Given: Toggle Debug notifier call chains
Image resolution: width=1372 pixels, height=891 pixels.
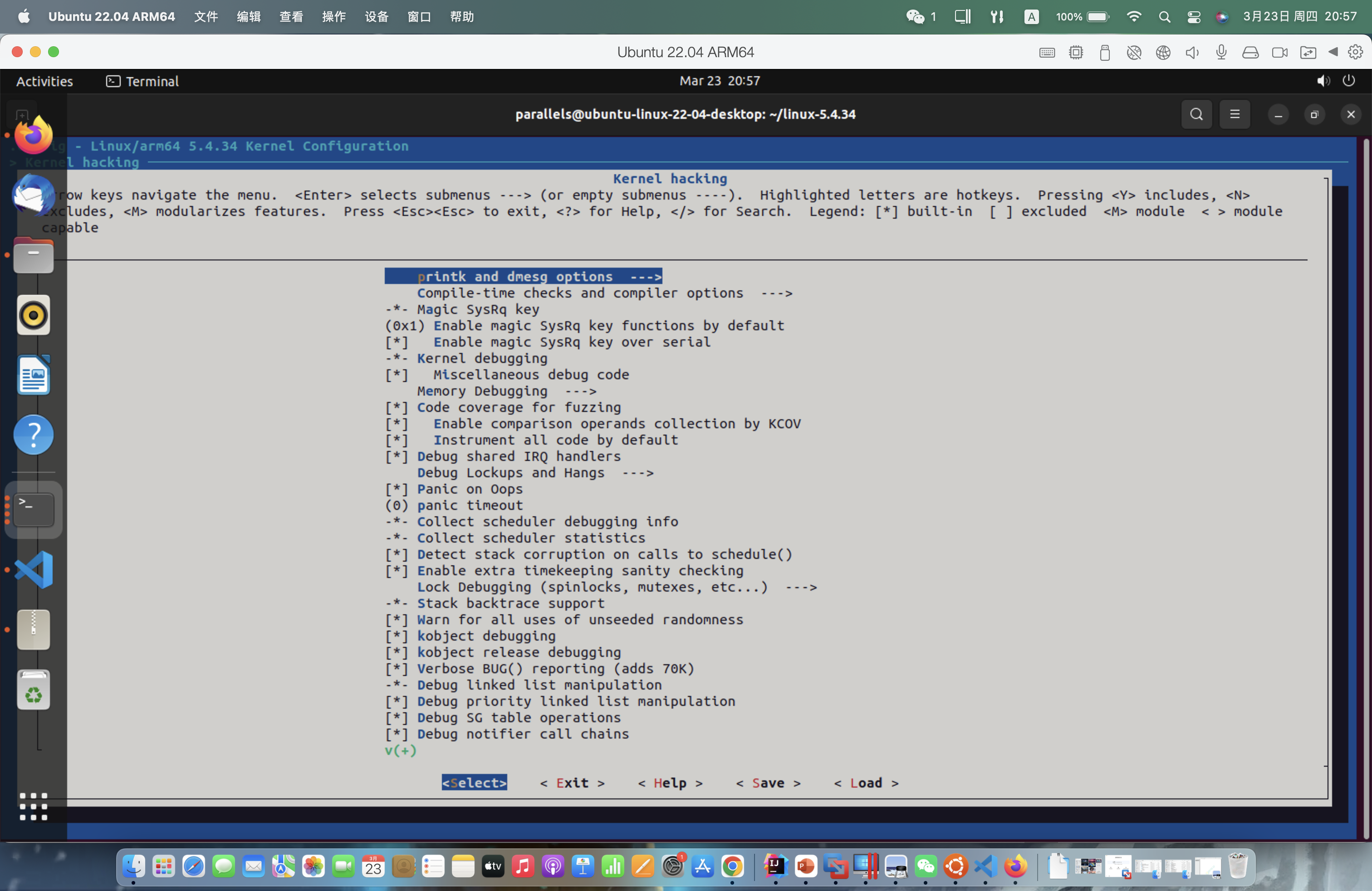Looking at the screenshot, I should [507, 734].
